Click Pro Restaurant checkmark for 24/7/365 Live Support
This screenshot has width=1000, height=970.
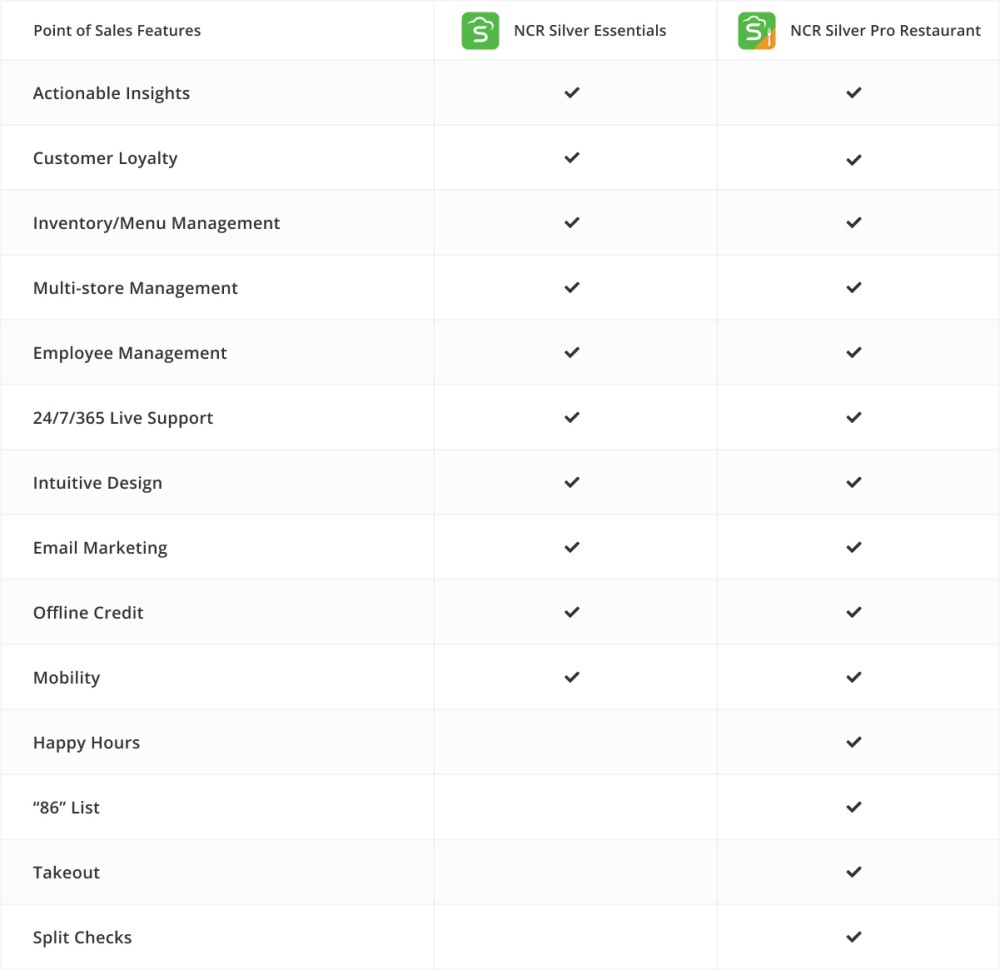pos(854,418)
